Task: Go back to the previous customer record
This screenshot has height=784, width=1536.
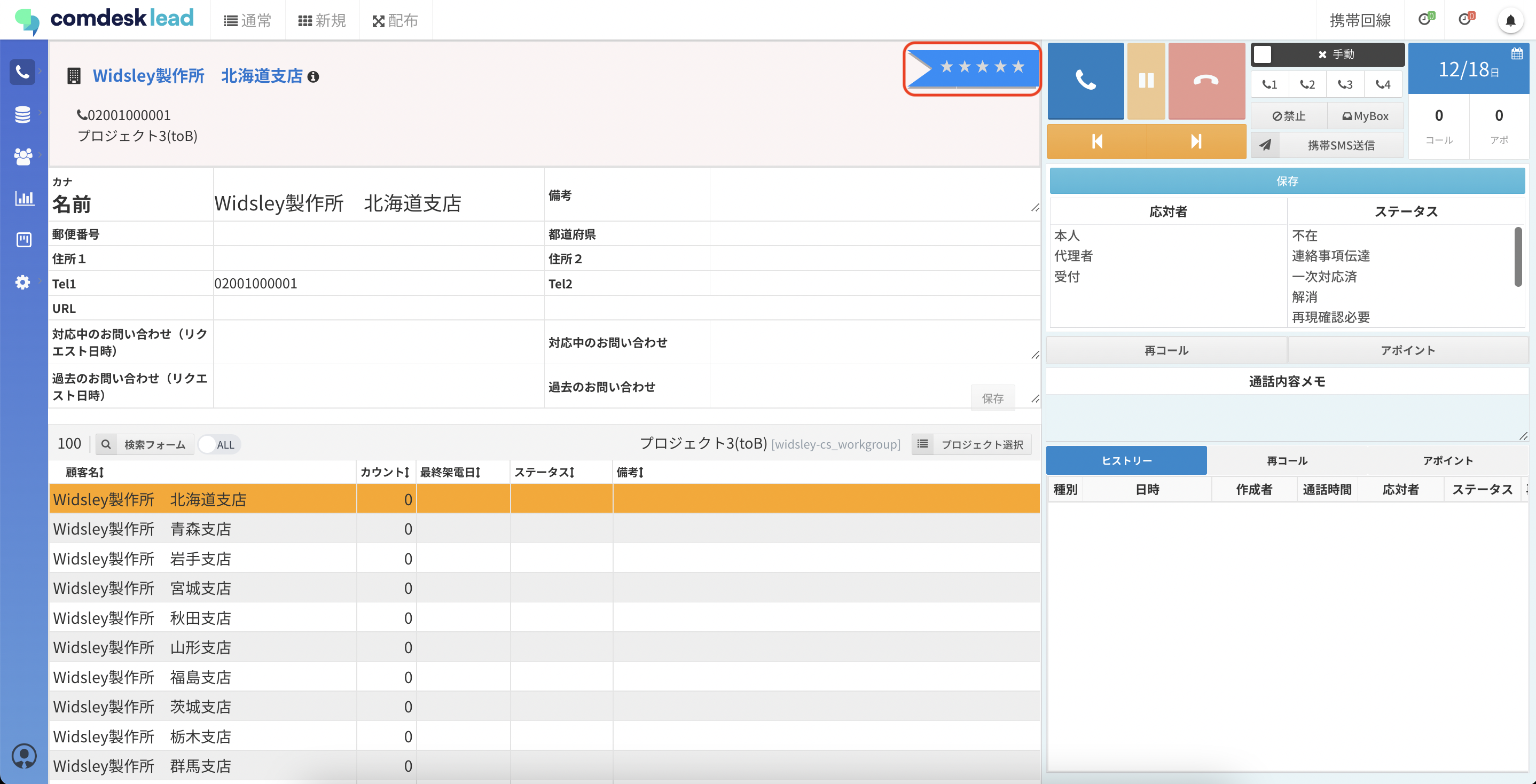Action: pos(1096,142)
